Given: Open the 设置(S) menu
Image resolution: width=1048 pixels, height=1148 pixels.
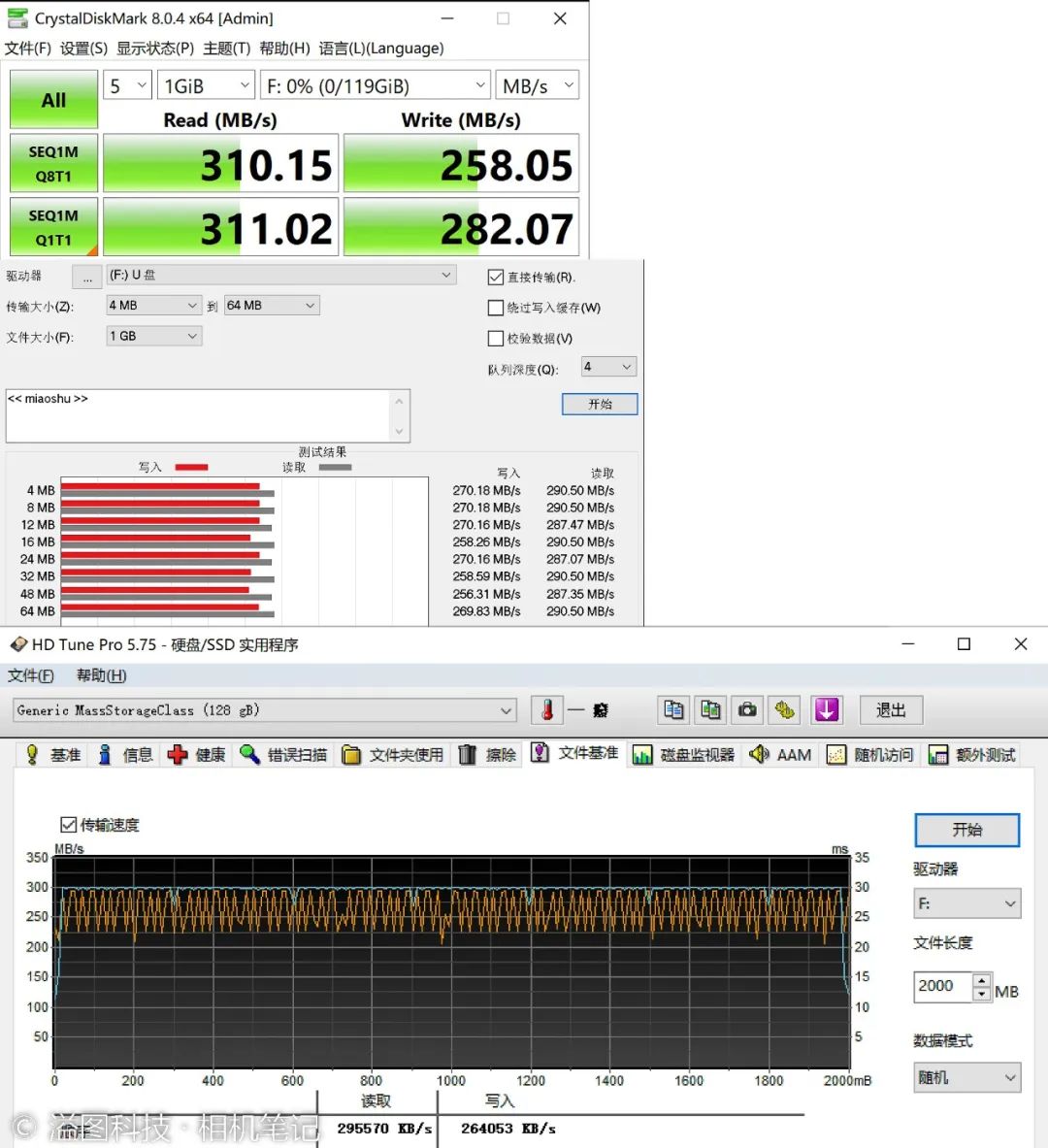Looking at the screenshot, I should tap(83, 49).
